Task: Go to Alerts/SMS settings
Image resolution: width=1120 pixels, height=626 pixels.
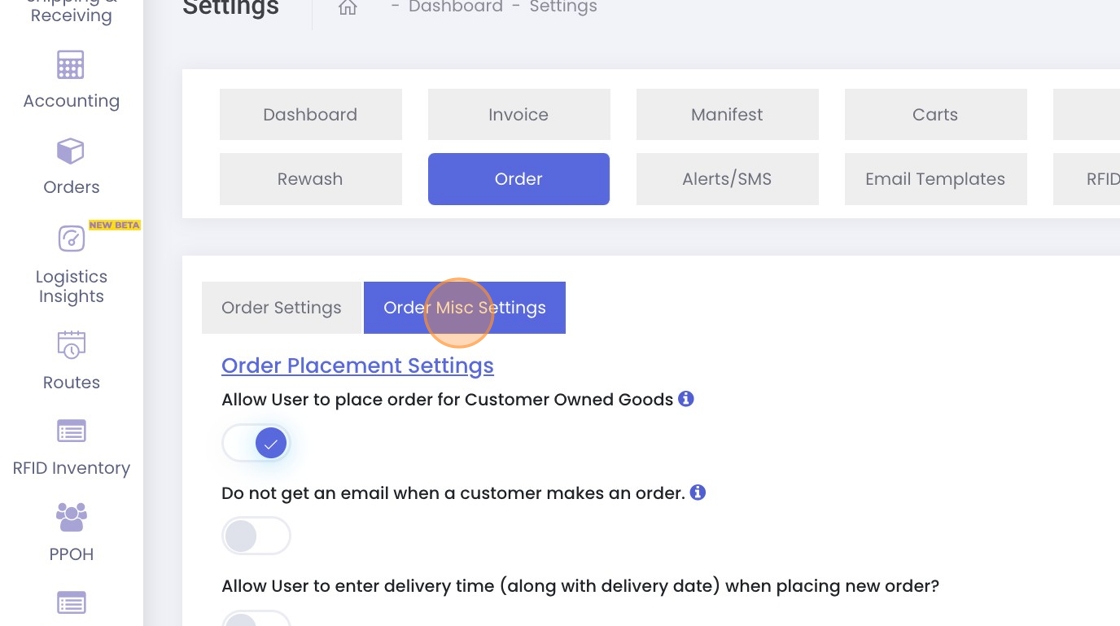Action: 727,179
